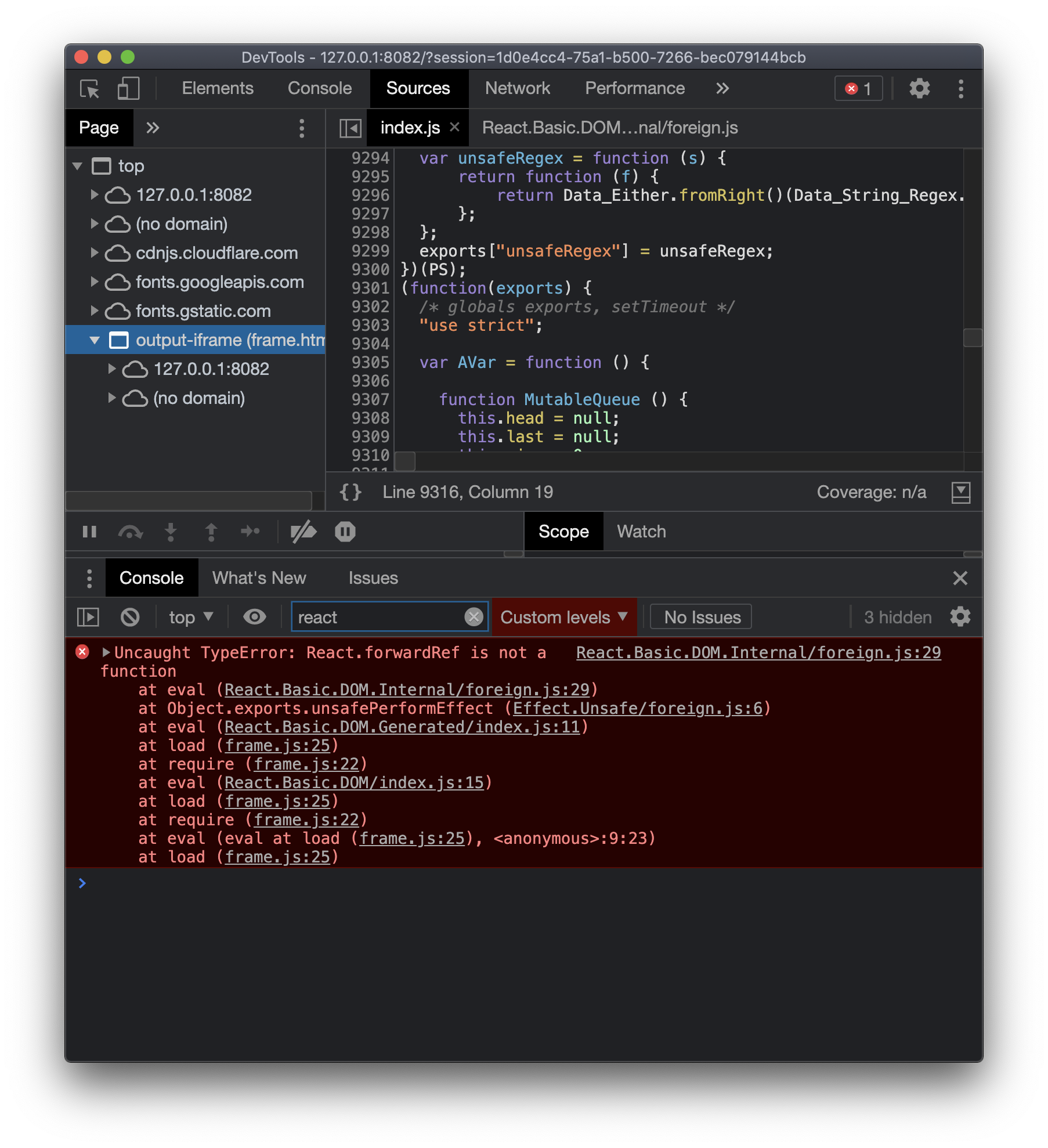Click the coverage drawer toggle icon
Viewport: 1048px width, 1148px height.
coord(961,492)
